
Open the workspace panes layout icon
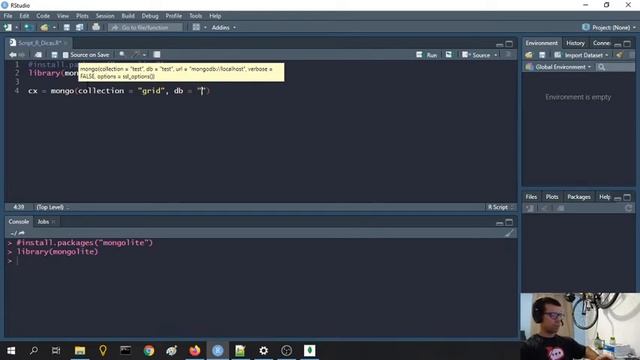coord(196,27)
